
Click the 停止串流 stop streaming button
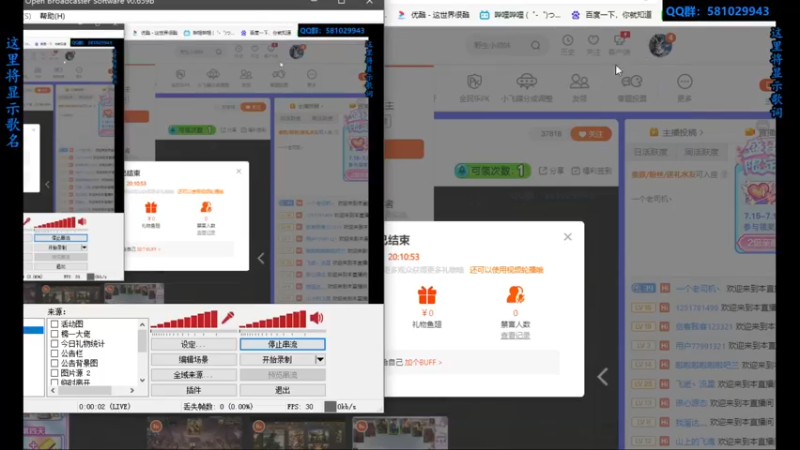pos(283,344)
